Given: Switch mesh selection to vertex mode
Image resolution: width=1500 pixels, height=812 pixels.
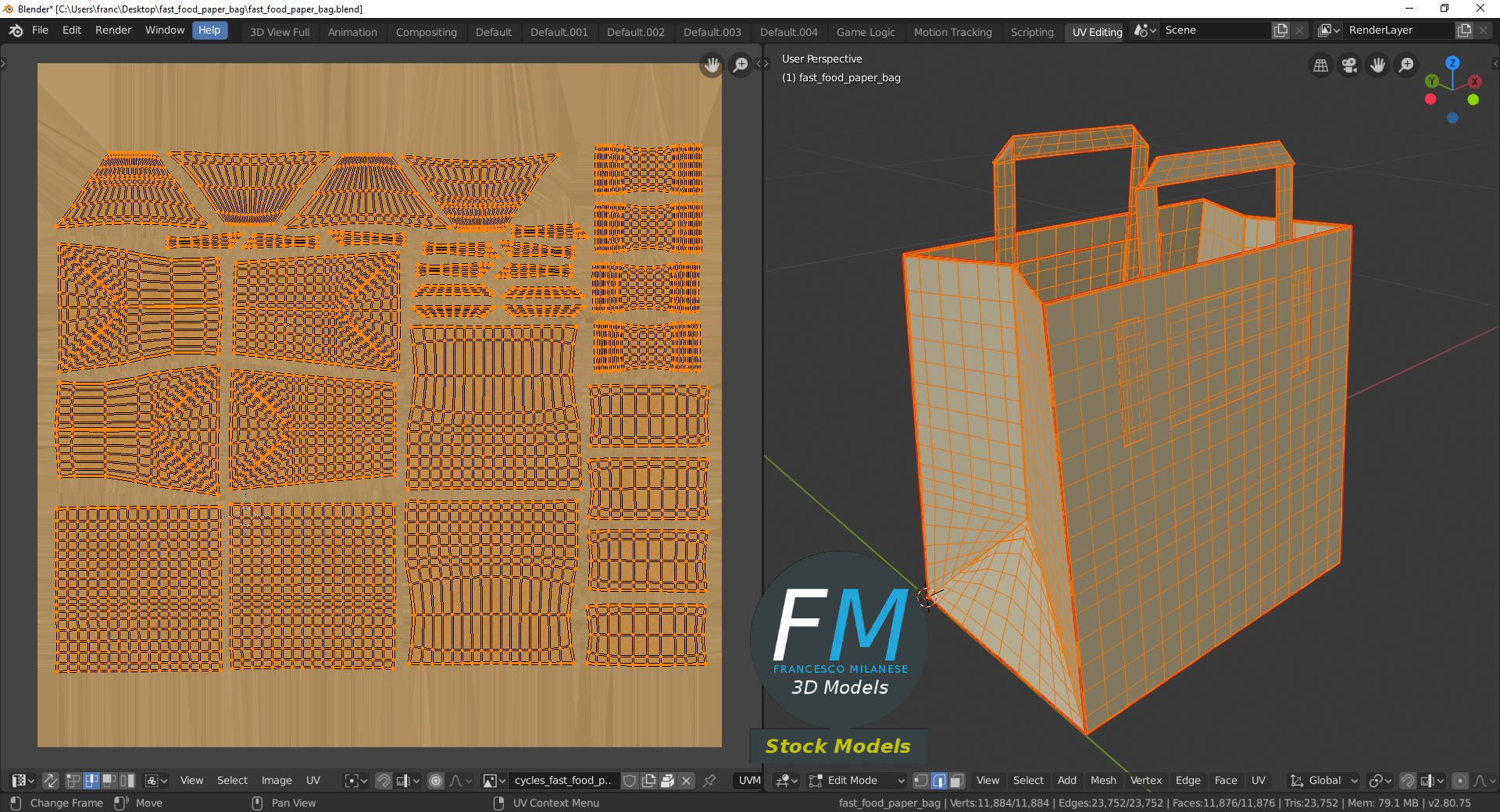Looking at the screenshot, I should pos(921,780).
